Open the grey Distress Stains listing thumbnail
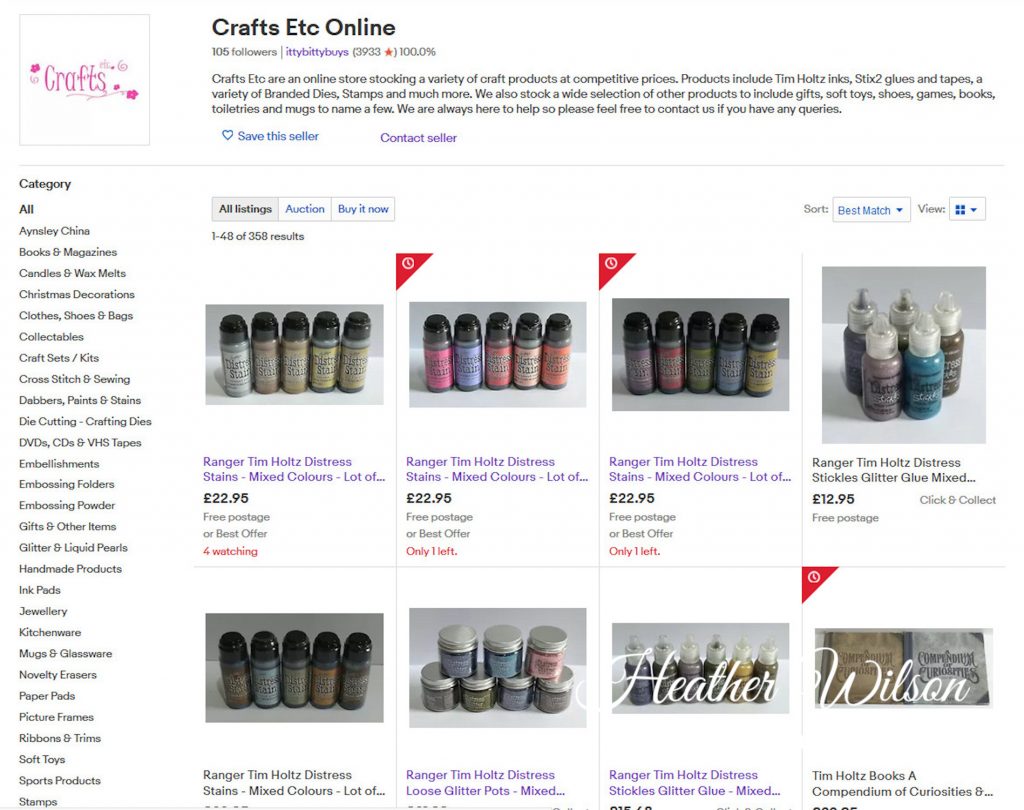 pos(295,354)
